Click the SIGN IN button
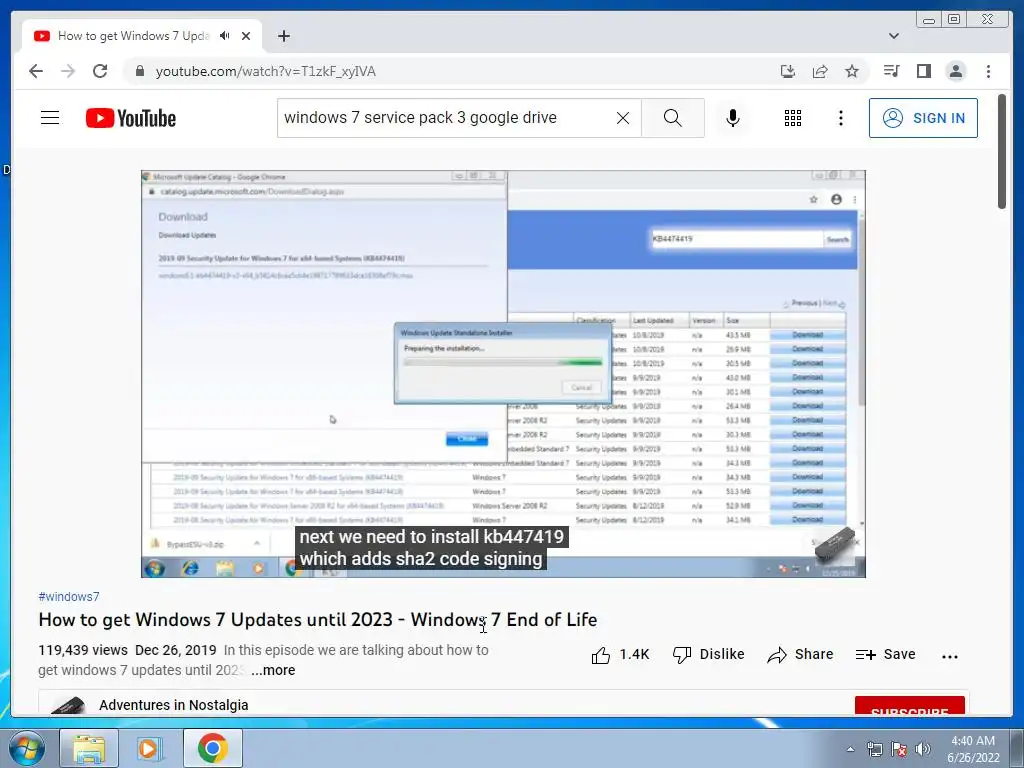1024x768 pixels. tap(923, 118)
